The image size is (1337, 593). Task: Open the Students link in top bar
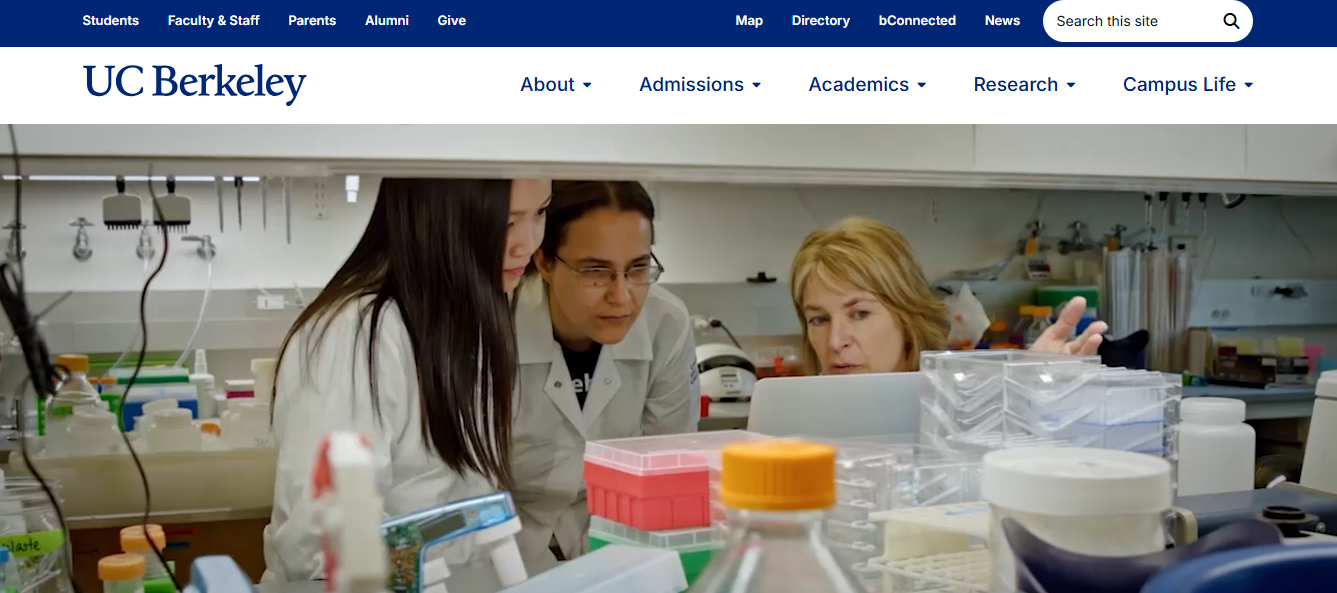click(x=110, y=21)
